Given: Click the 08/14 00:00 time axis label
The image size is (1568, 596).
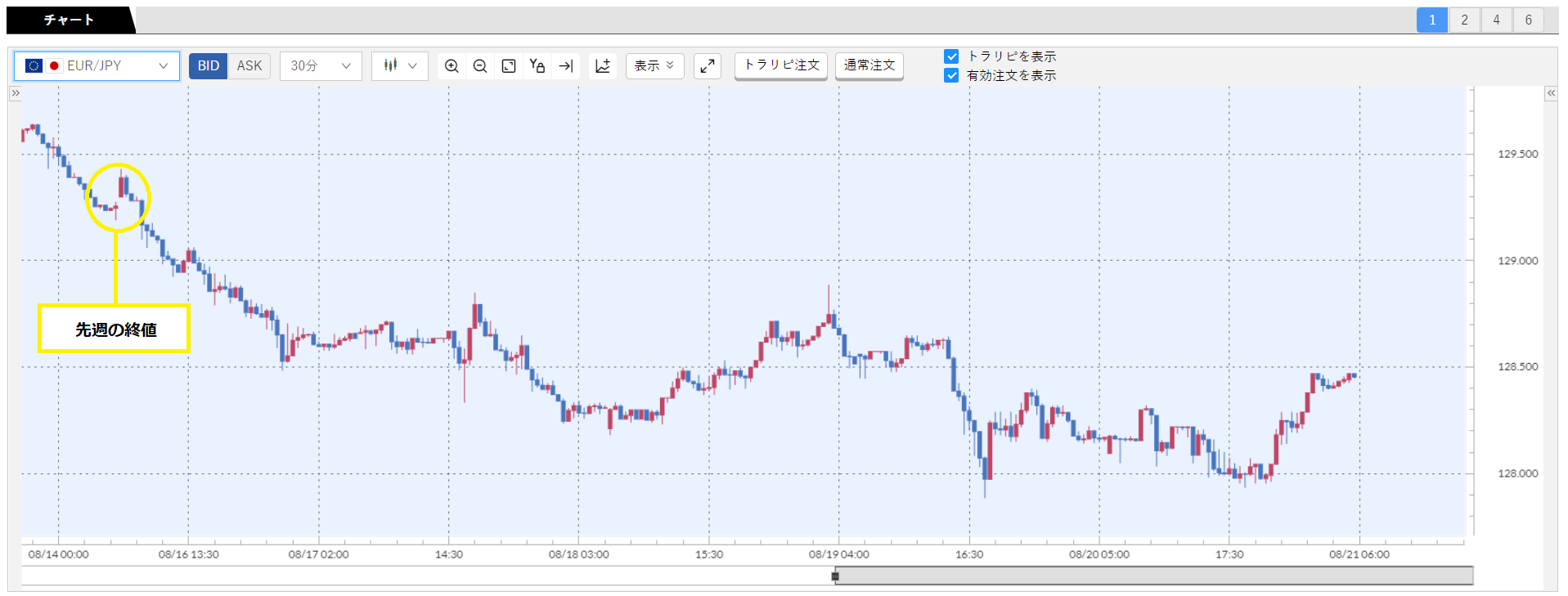Looking at the screenshot, I should [58, 554].
